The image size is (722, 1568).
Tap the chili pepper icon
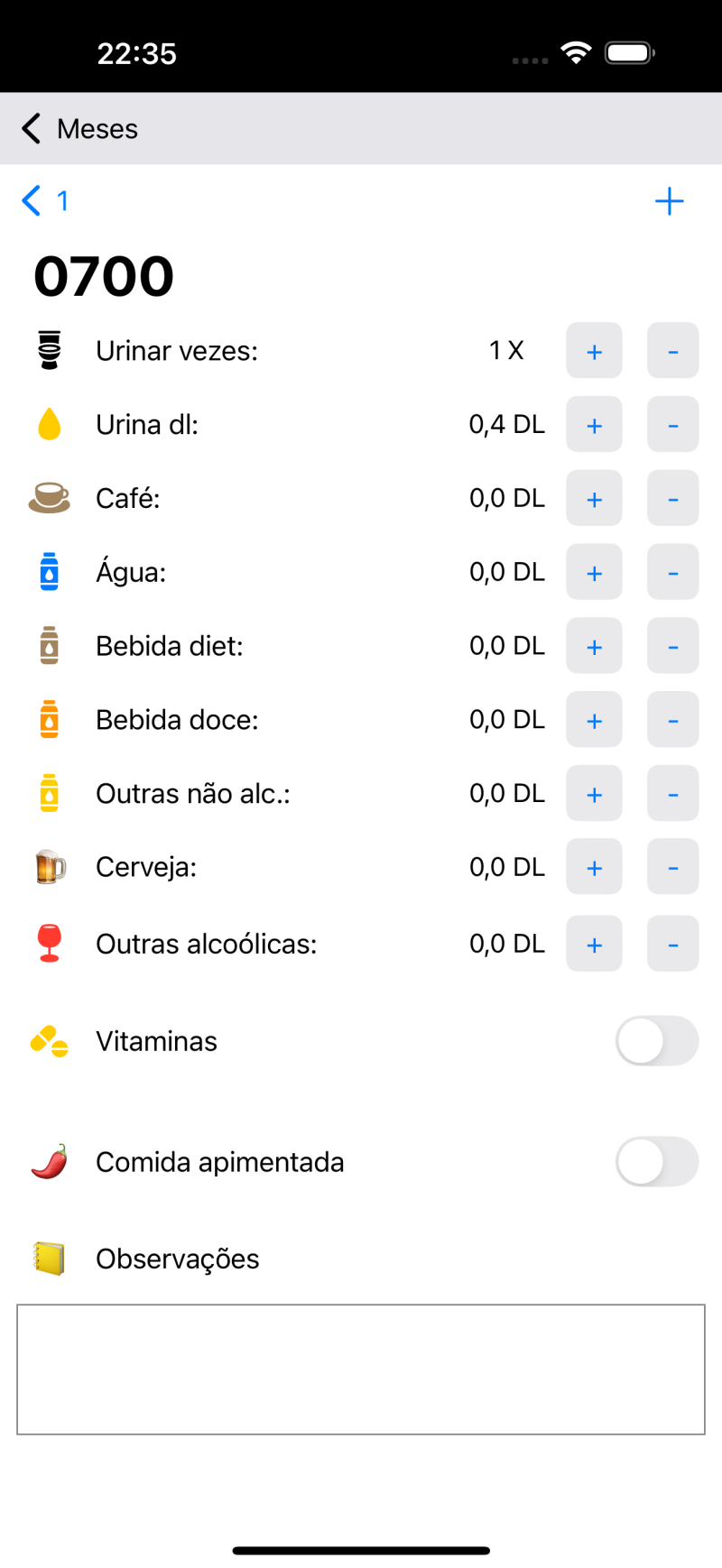50,1162
